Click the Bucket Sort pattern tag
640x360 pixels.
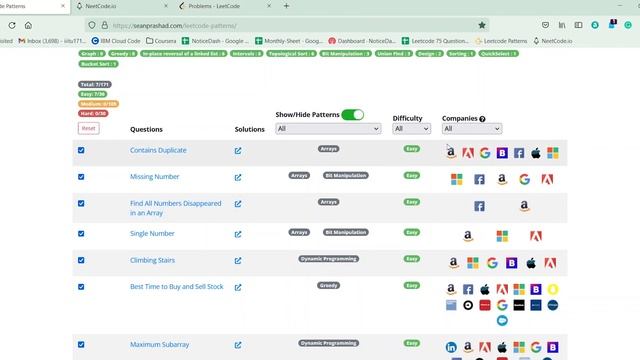98,64
